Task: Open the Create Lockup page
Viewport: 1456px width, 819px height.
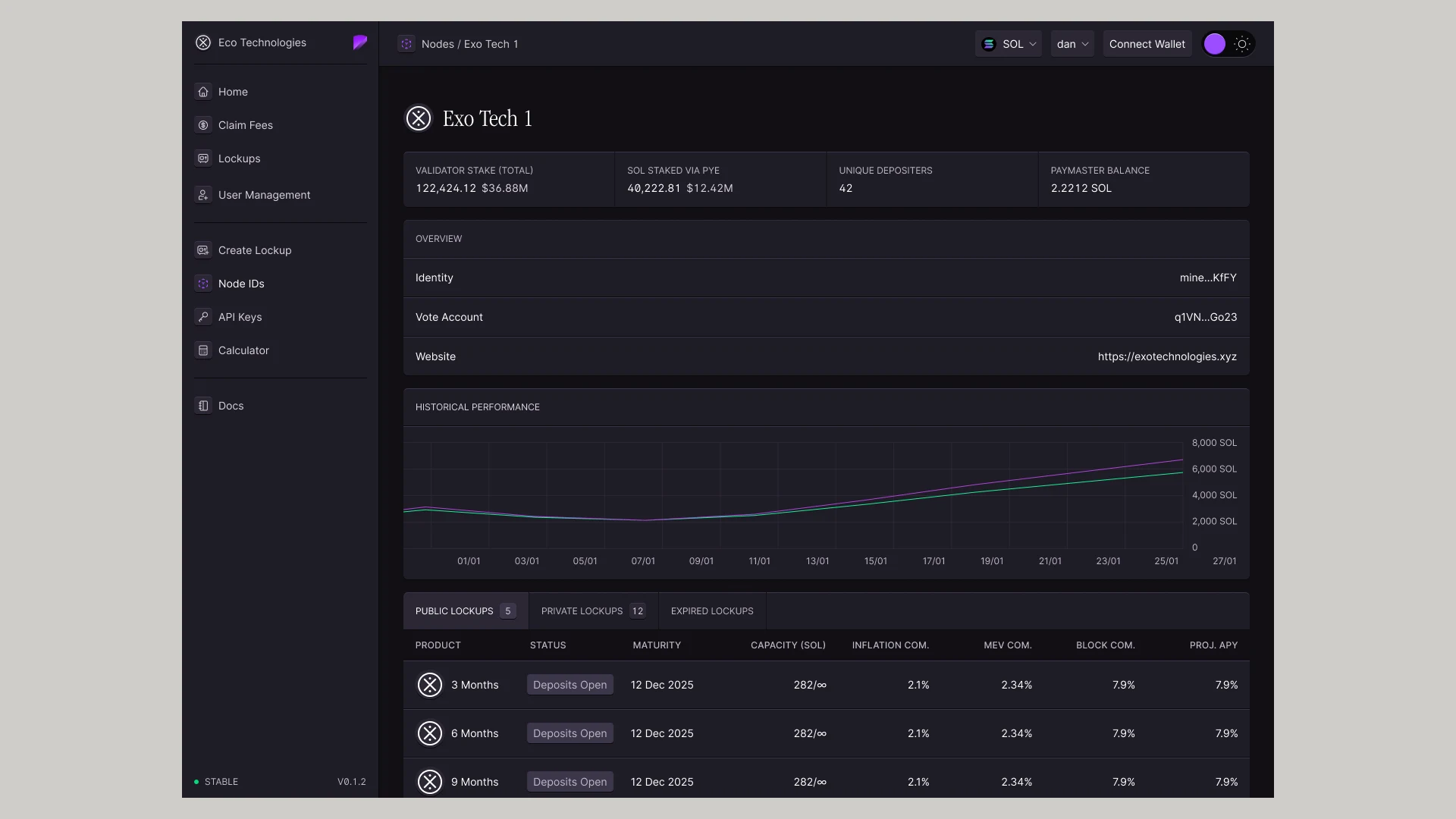Action: coord(281,250)
